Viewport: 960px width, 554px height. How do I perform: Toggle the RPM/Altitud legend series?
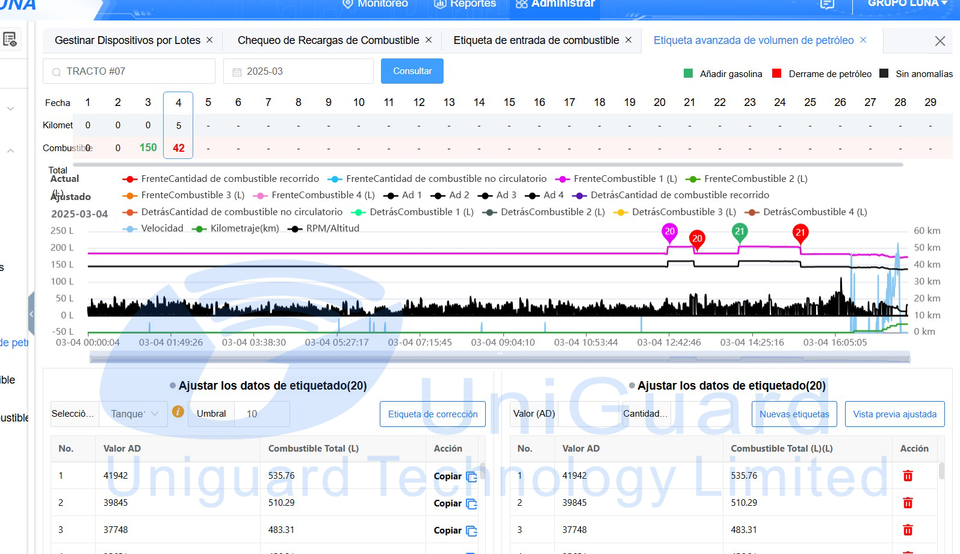tap(324, 228)
